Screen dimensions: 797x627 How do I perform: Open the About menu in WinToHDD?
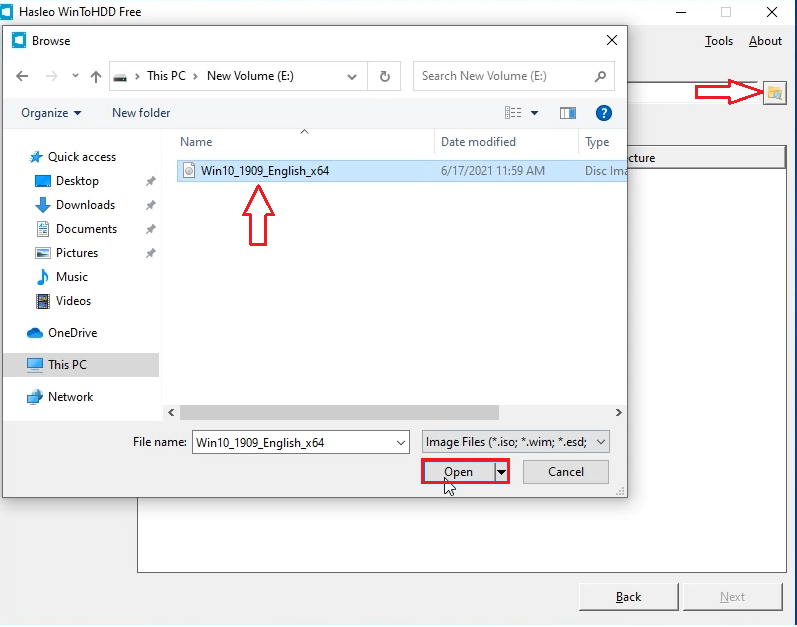coord(765,41)
